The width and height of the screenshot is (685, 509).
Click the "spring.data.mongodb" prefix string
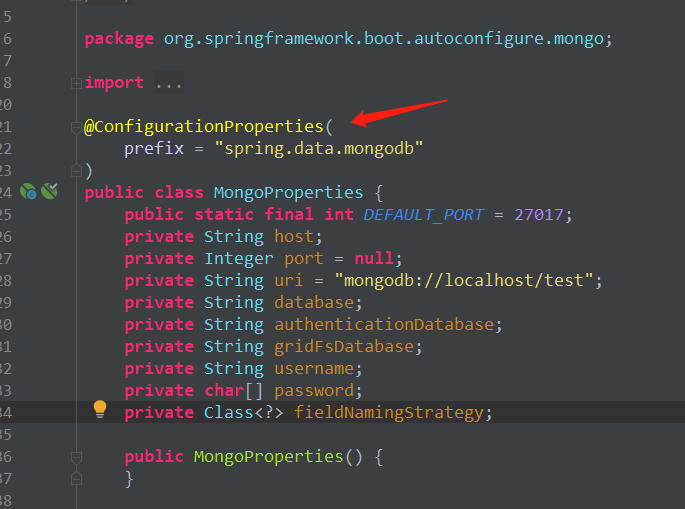(318, 149)
